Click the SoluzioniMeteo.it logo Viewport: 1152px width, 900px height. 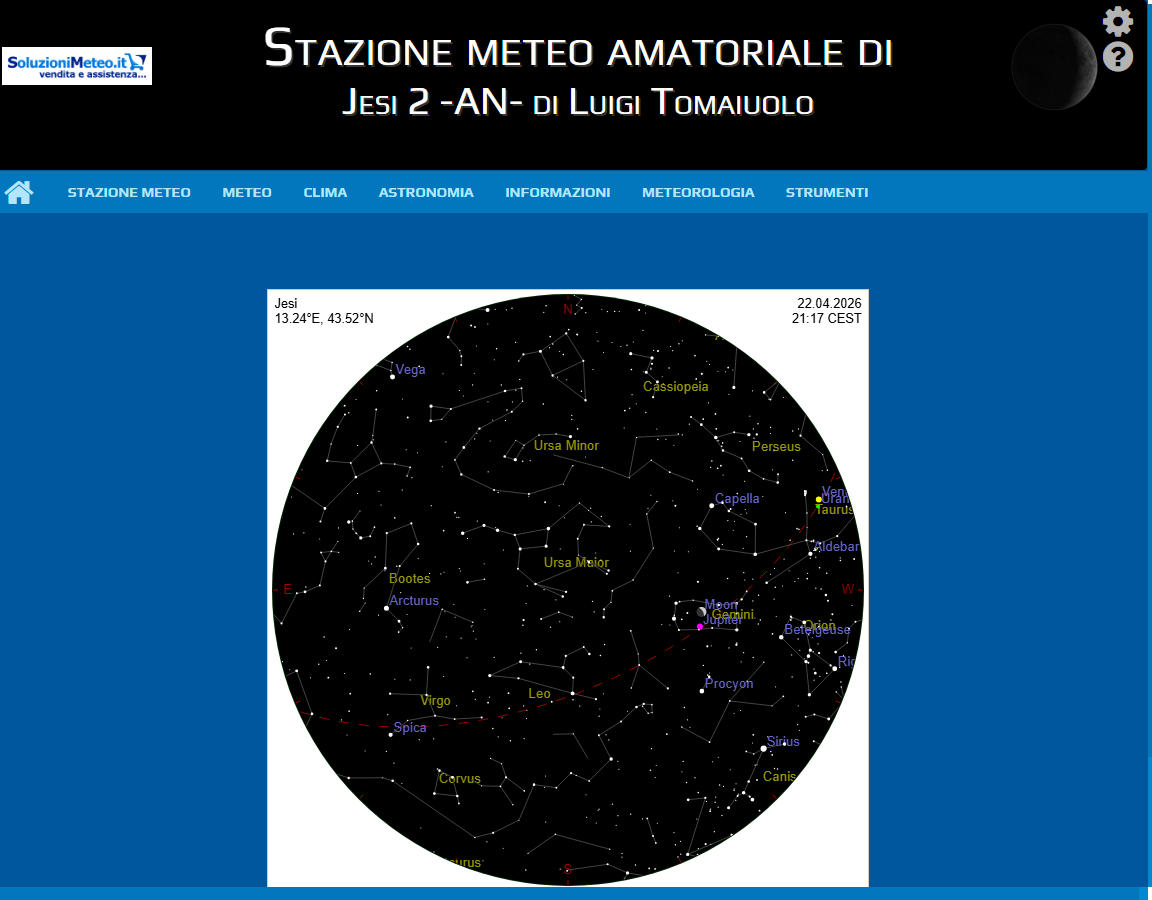(77, 66)
